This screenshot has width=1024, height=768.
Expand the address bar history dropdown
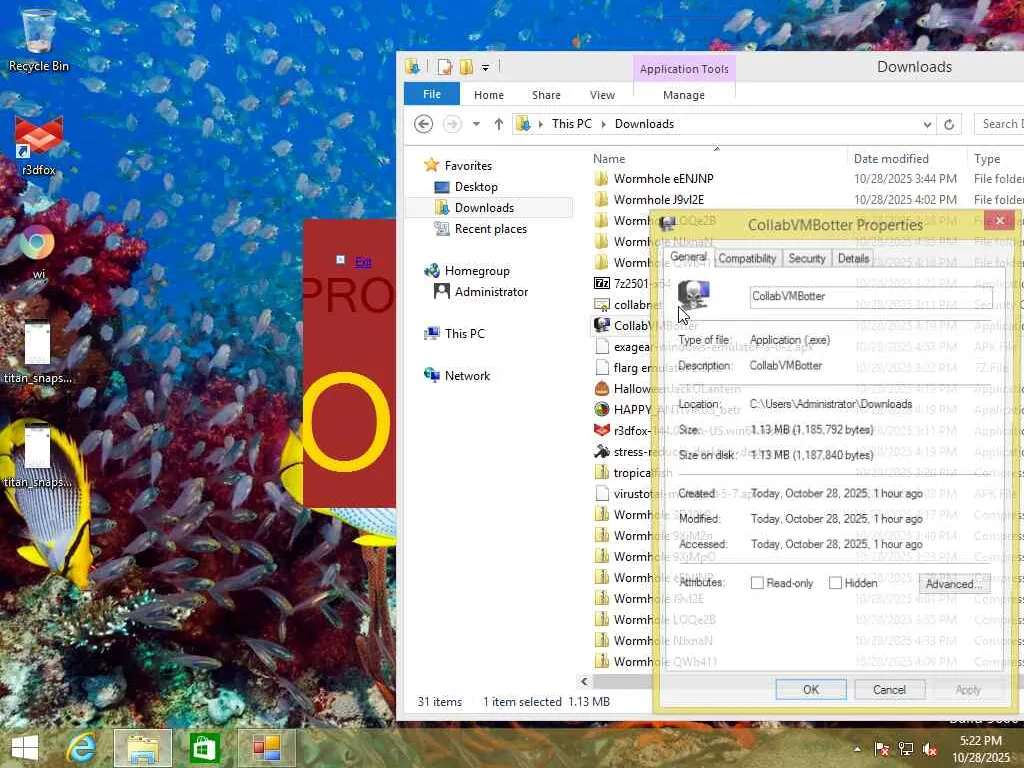927,124
